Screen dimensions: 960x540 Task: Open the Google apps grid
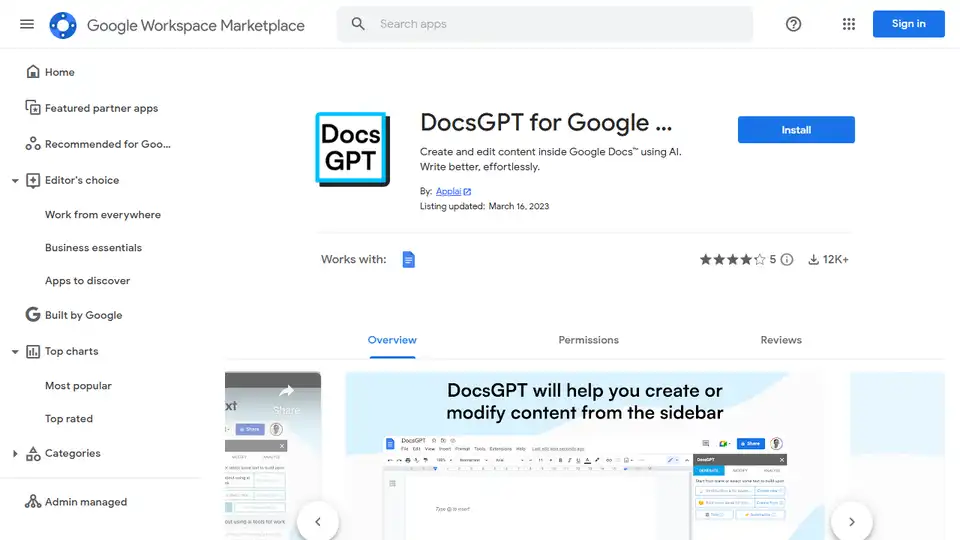click(849, 24)
